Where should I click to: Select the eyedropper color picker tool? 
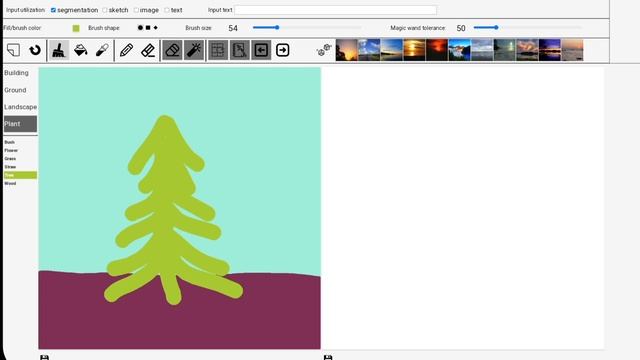102,50
